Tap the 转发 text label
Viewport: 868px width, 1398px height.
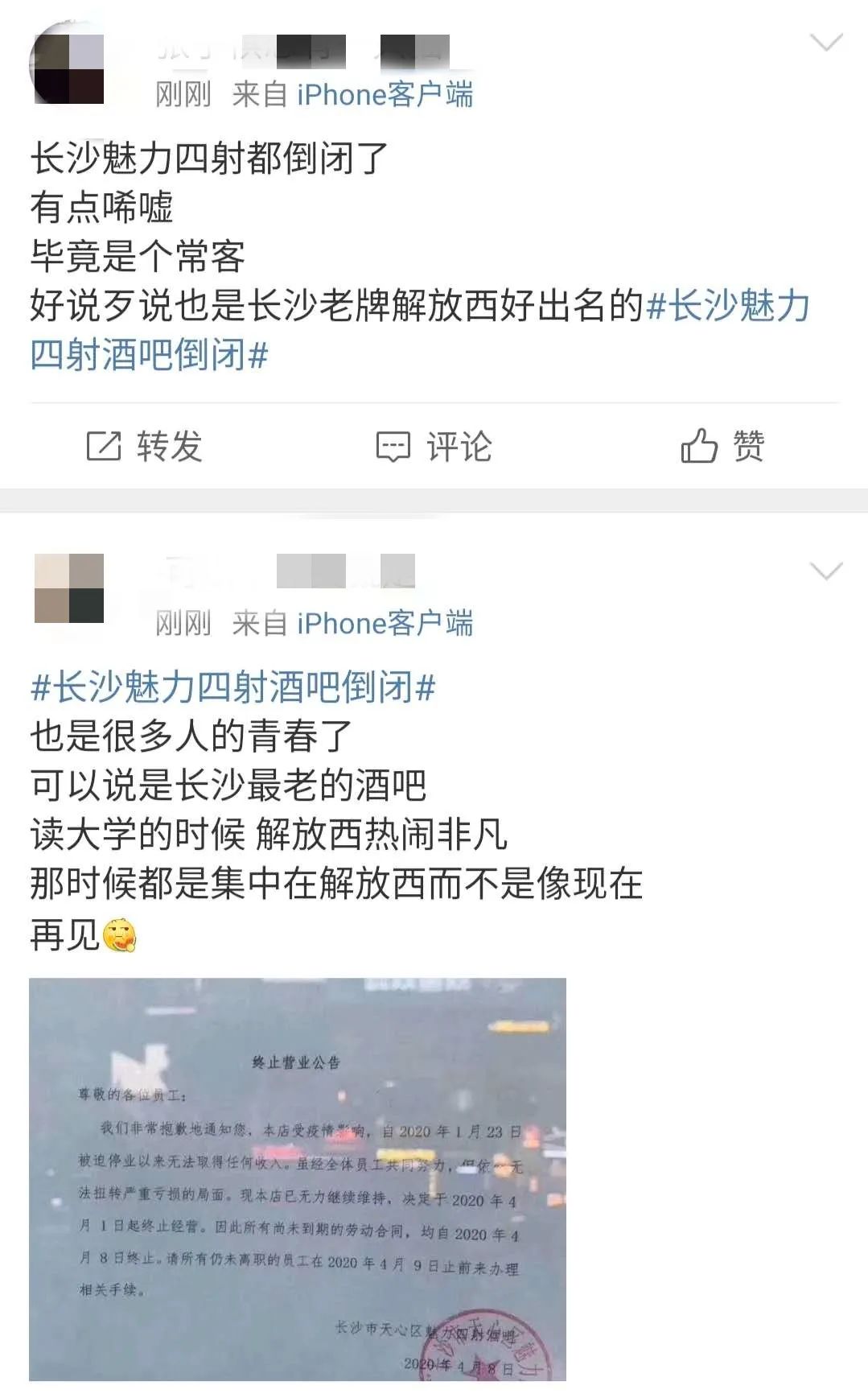pyautogui.click(x=169, y=447)
